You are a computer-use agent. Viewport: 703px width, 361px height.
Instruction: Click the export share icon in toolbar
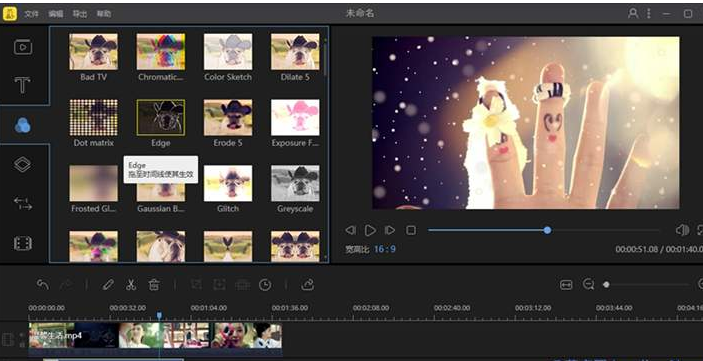[308, 284]
